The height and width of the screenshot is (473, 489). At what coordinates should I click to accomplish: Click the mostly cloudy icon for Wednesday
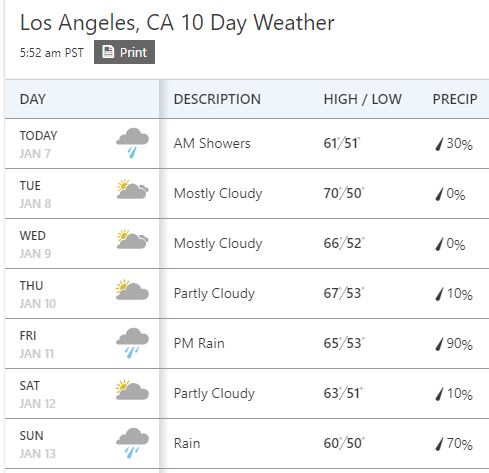coord(132,239)
